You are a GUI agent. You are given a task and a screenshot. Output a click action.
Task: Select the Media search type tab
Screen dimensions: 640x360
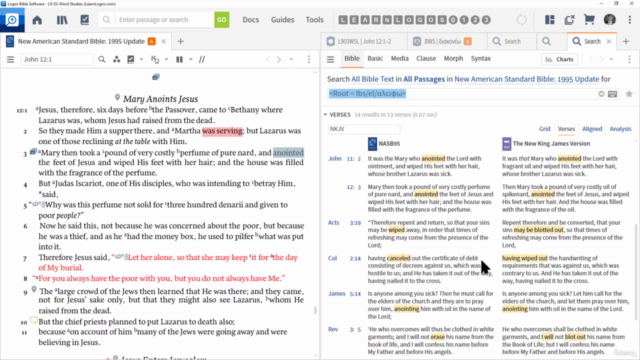point(400,58)
